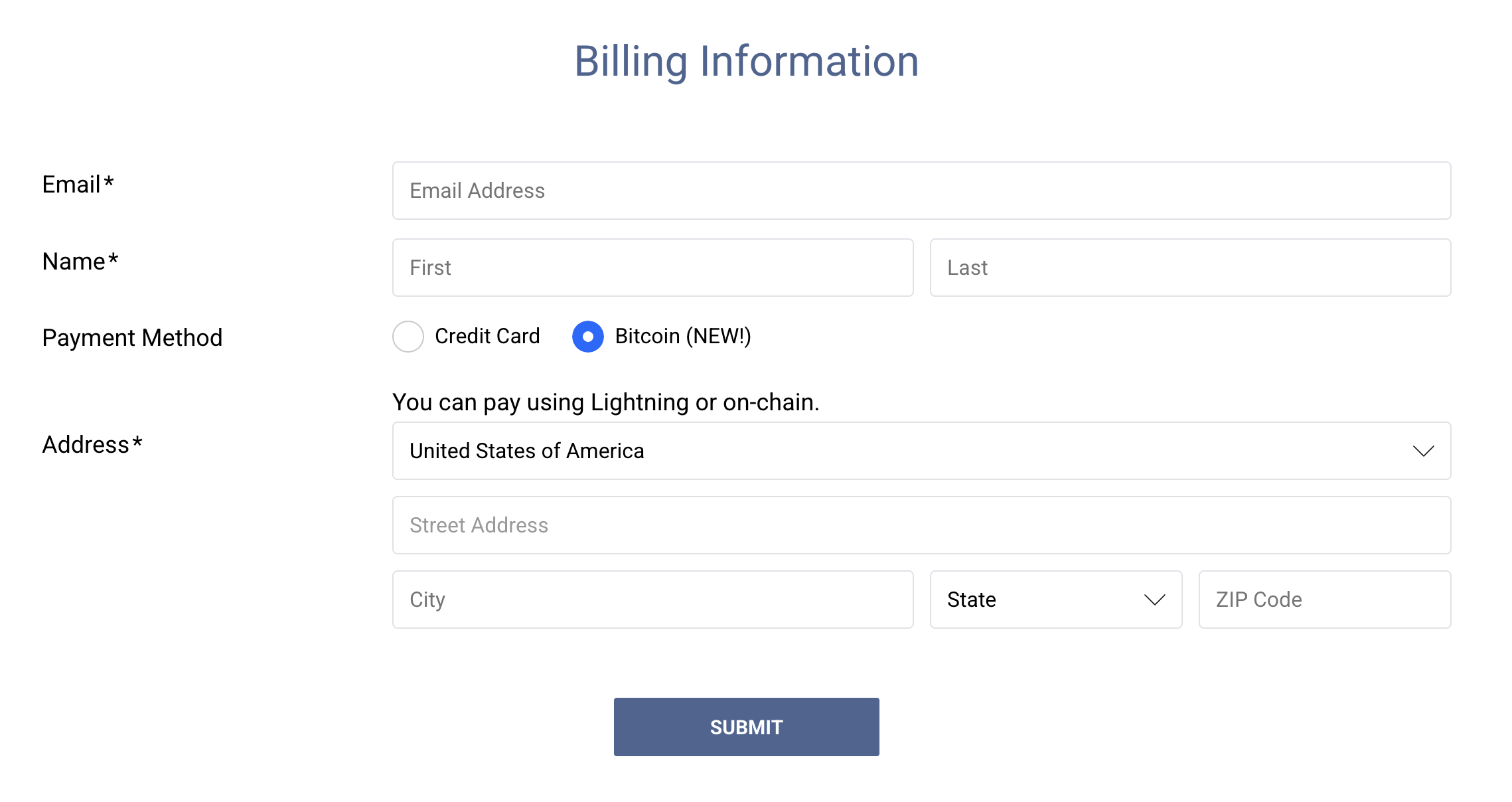Click the Billing Information heading
This screenshot has height=802, width=1512.
tap(747, 61)
